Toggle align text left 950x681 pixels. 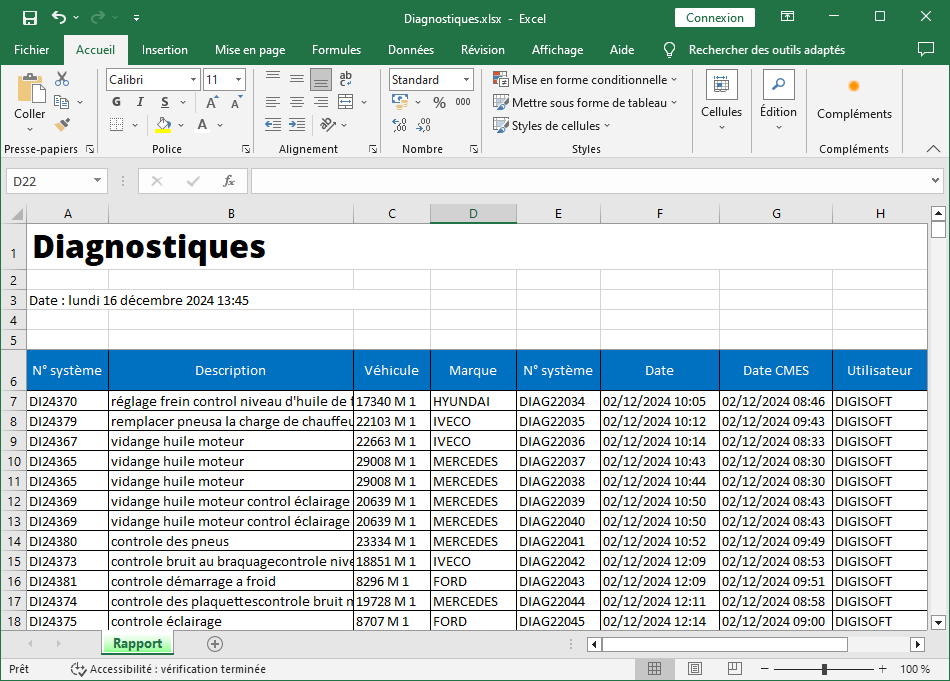[273, 102]
